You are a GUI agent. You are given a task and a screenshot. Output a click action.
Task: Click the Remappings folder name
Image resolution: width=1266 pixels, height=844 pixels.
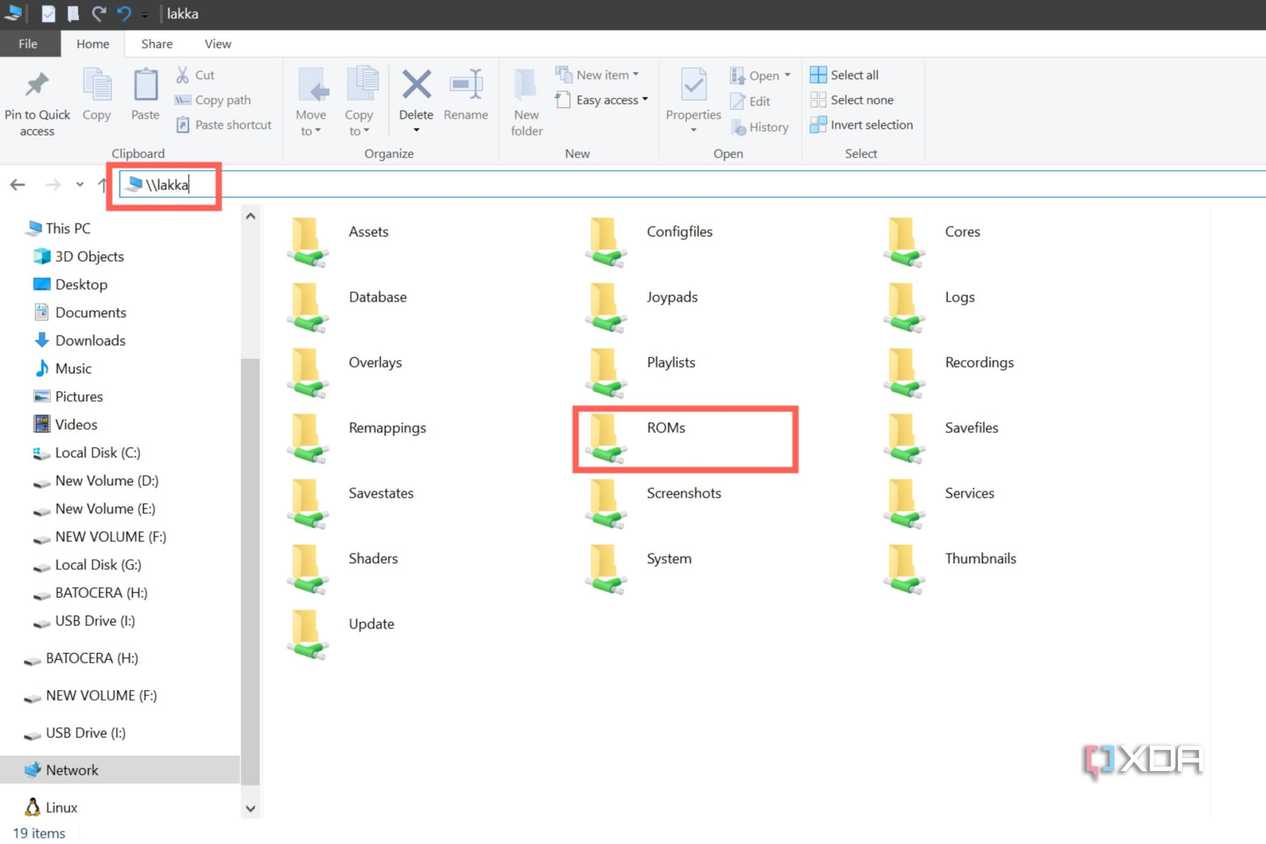pos(387,427)
